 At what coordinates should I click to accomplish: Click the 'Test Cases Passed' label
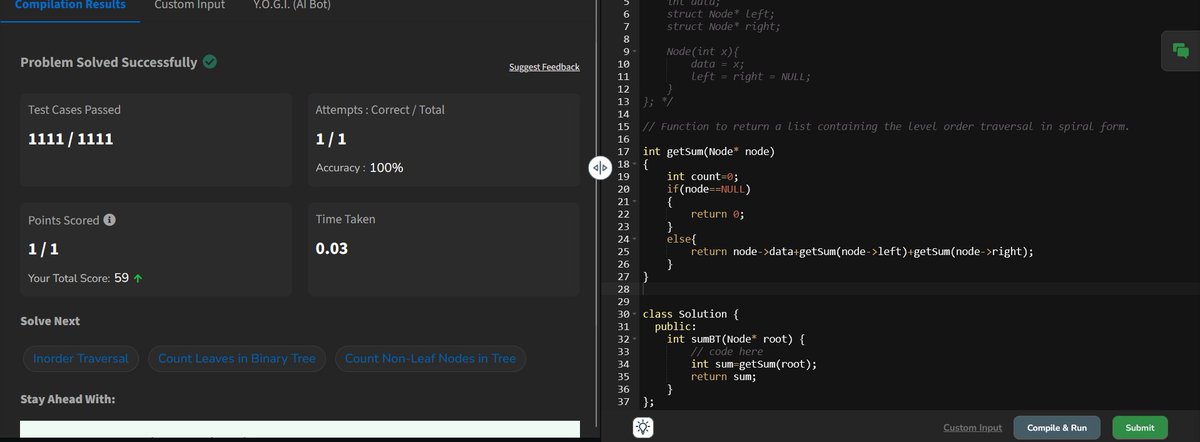tap(75, 109)
